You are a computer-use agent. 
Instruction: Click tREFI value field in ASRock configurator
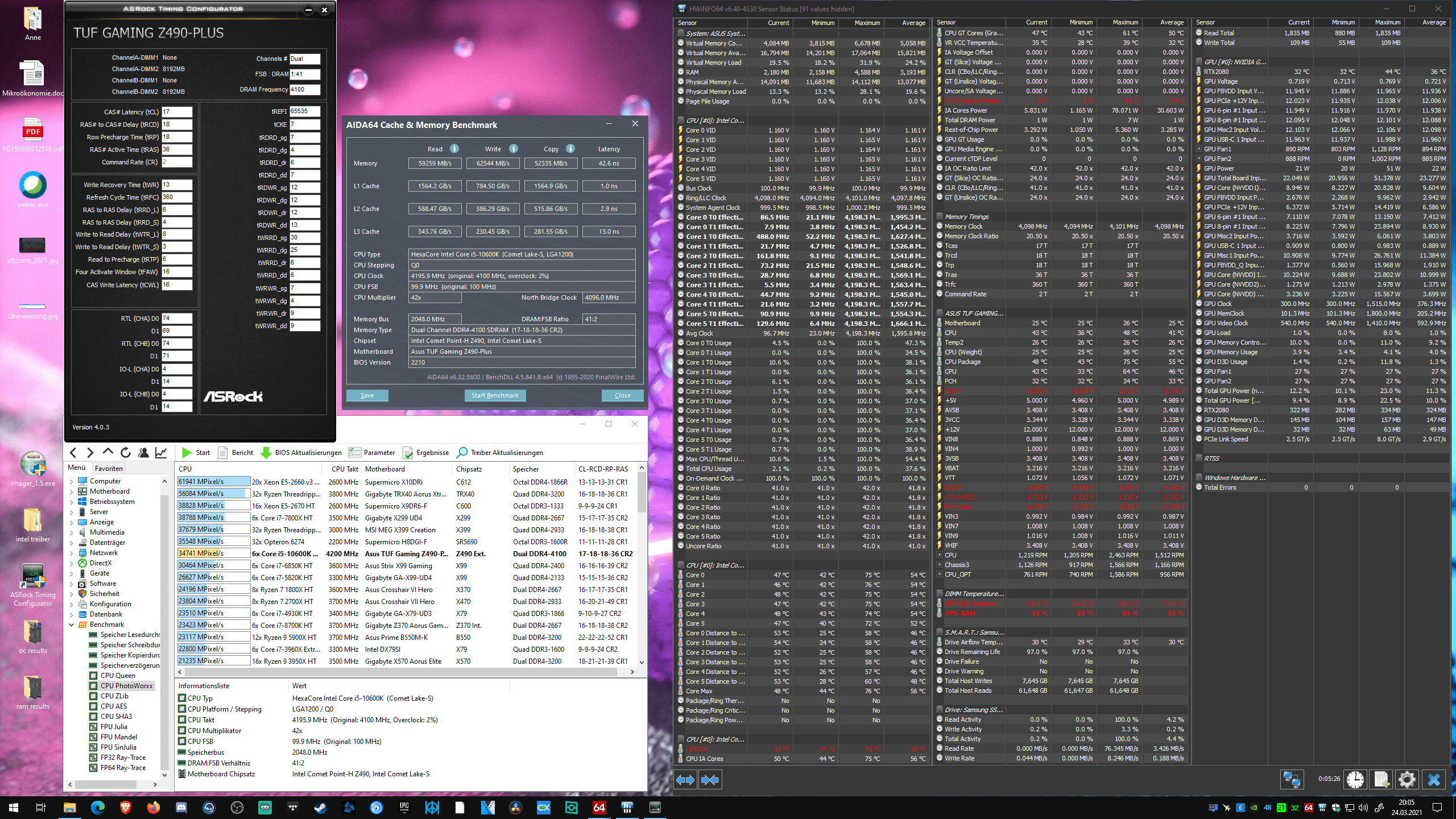tap(305, 111)
